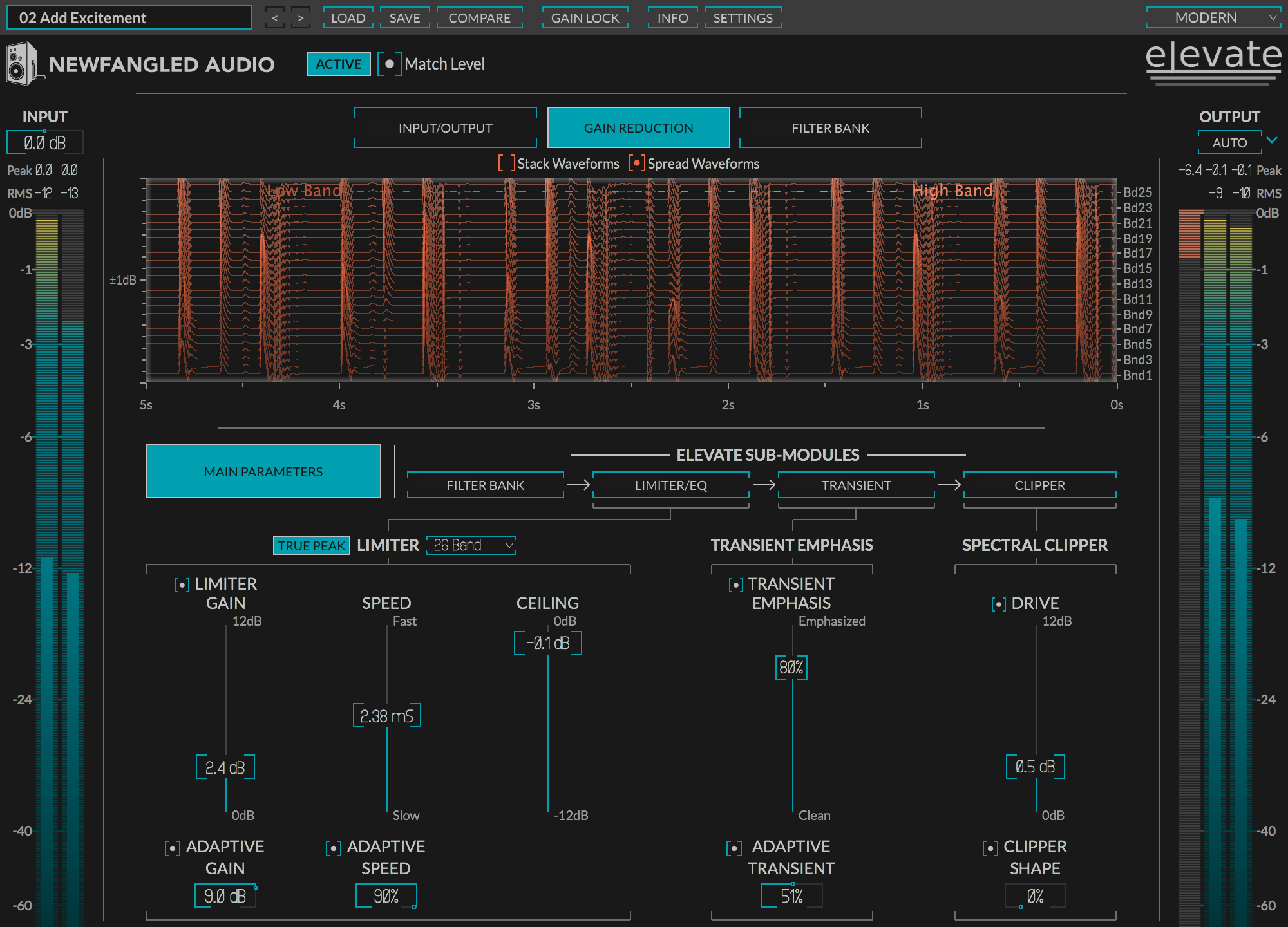Click the previous preset arrow

pyautogui.click(x=275, y=17)
